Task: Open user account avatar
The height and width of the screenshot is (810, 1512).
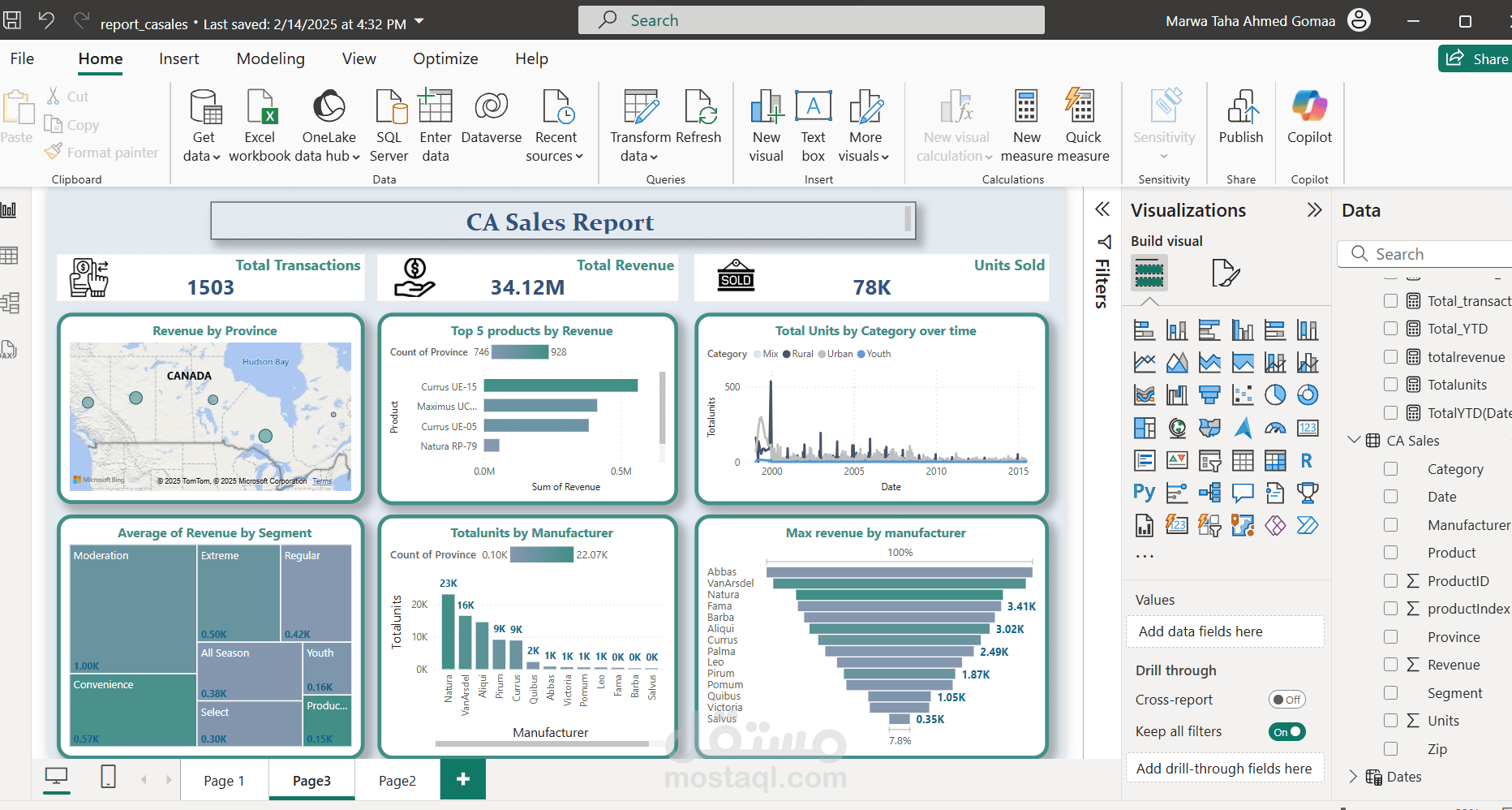Action: point(1359,20)
